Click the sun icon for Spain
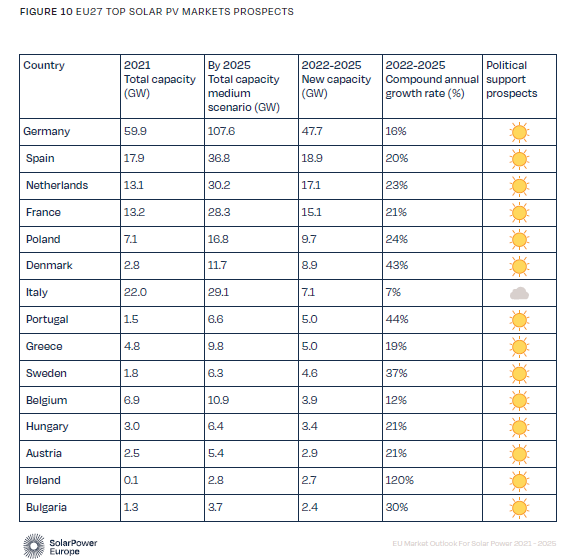This screenshot has height=559, width=575. 519,160
